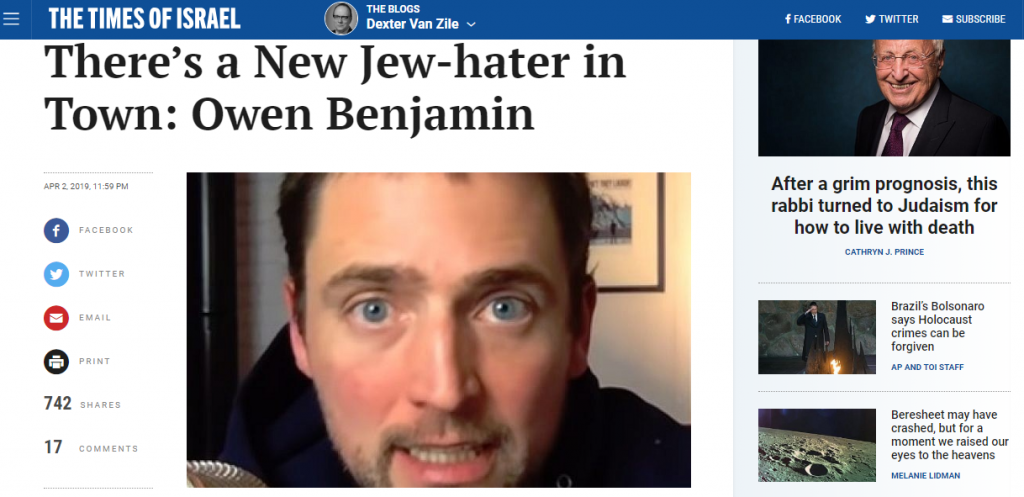Open the rabbi Judaism article headline
Screen dimensions: 1024x497
[x=884, y=205]
